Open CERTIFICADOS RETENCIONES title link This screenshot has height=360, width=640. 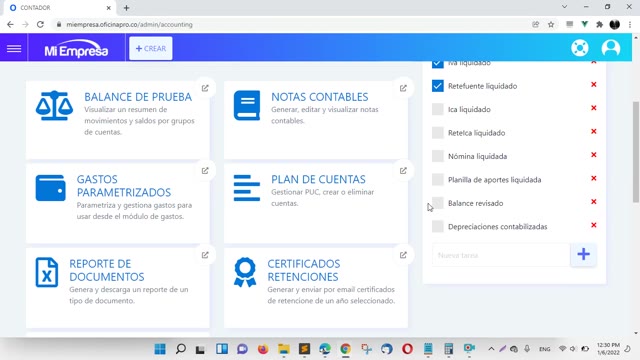304,270
